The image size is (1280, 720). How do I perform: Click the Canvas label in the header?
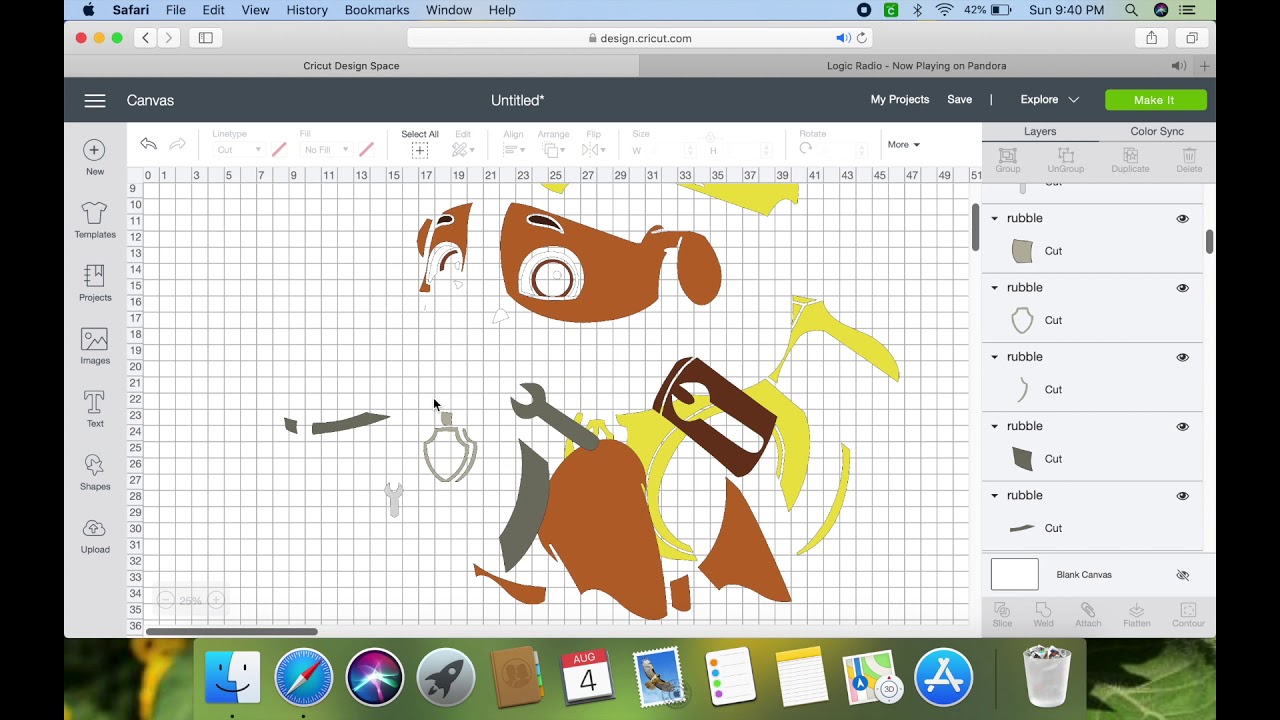[150, 100]
